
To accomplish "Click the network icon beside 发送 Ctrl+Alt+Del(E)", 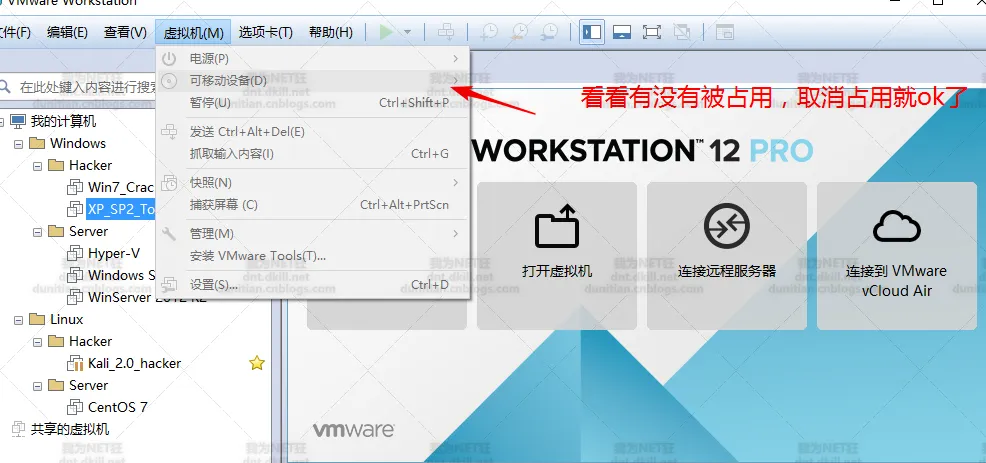I will click(x=169, y=132).
